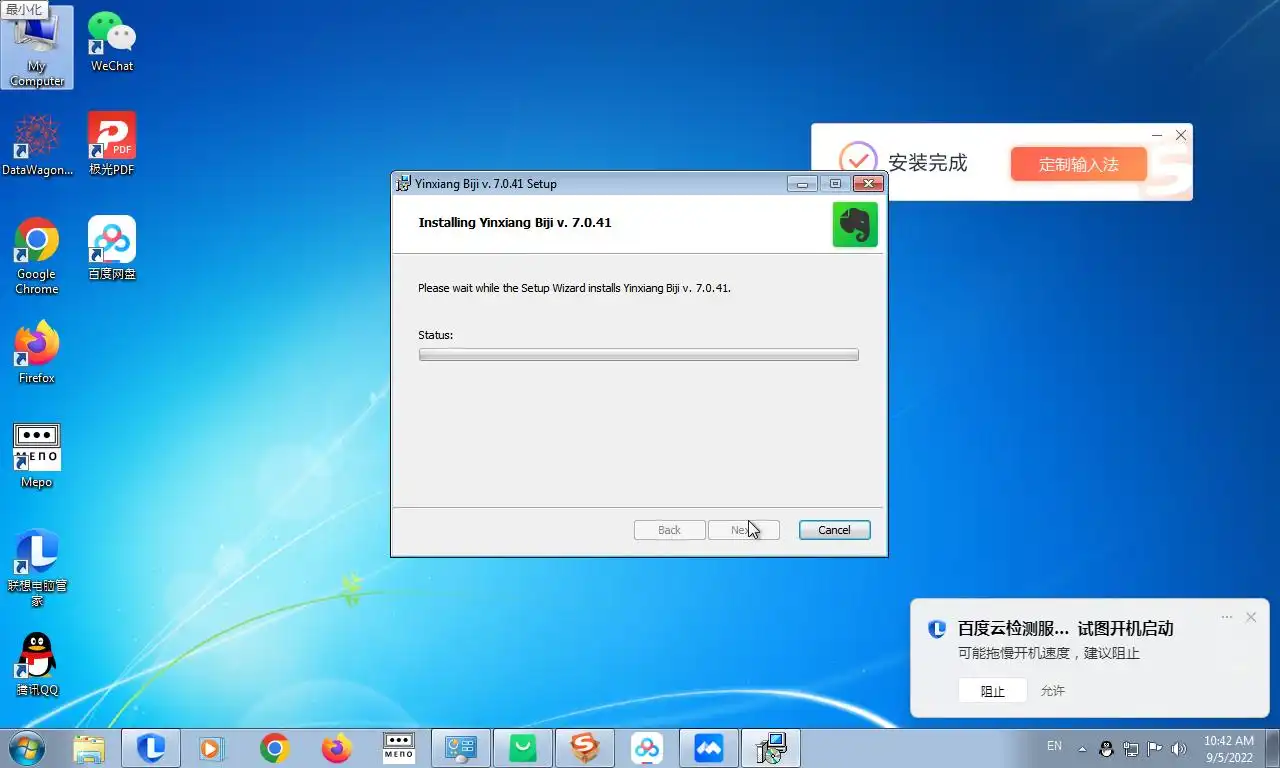1280x768 pixels.
Task: Select the DataWagon desktop shortcut
Action: click(37, 145)
